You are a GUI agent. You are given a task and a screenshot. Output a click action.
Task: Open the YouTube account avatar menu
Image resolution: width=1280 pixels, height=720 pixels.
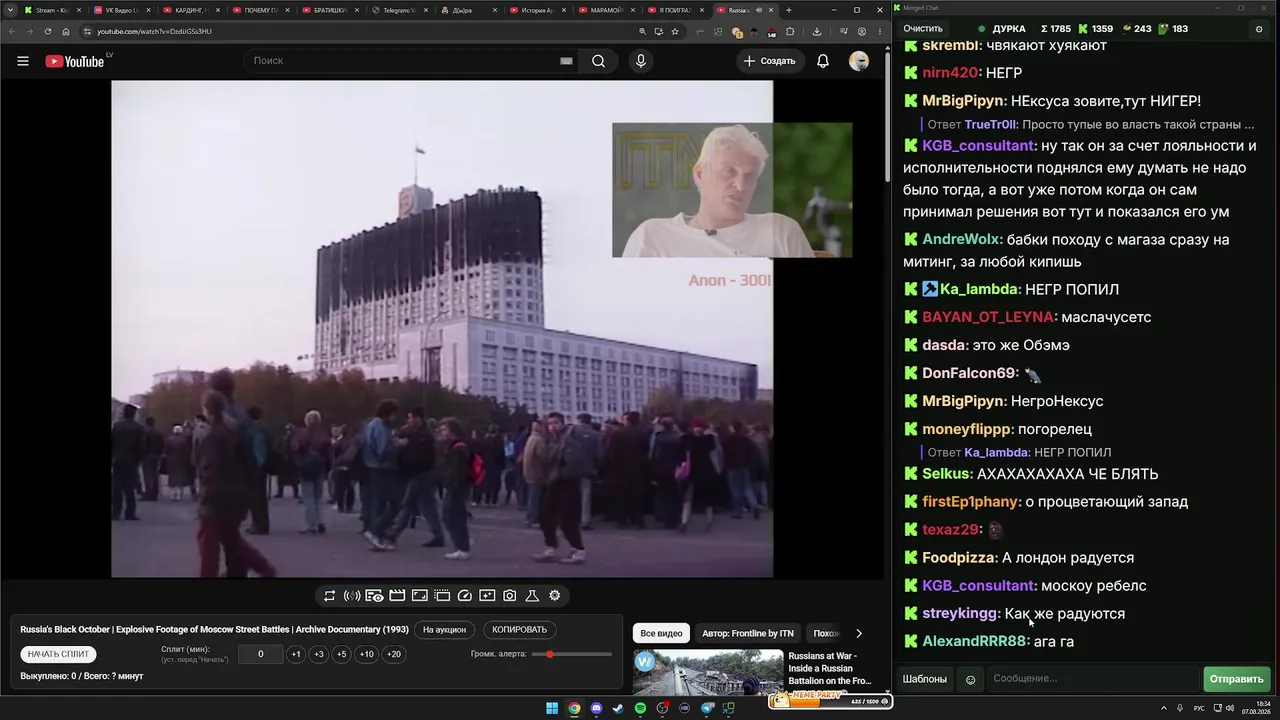(859, 61)
